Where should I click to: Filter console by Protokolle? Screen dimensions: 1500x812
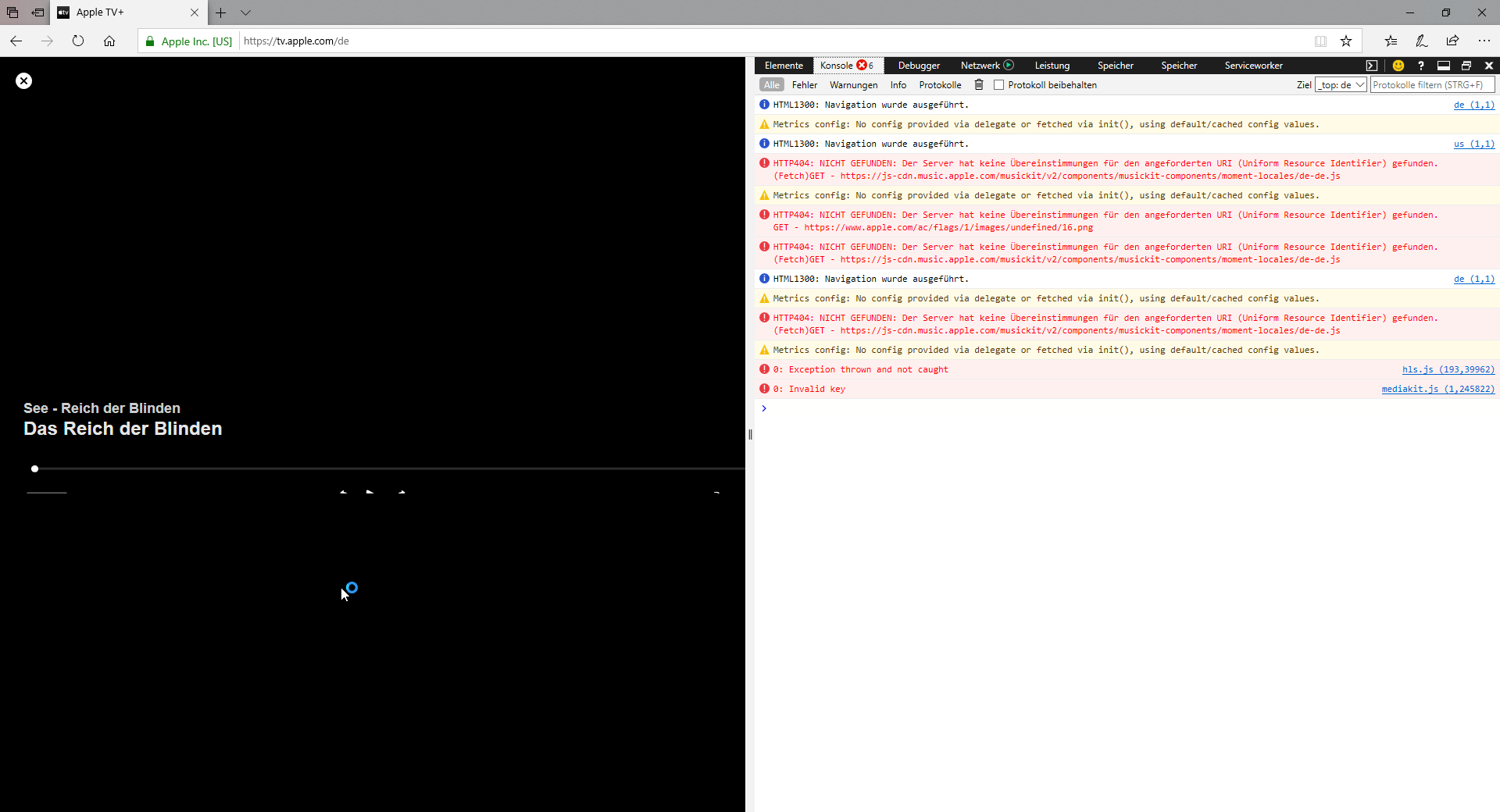click(x=940, y=85)
